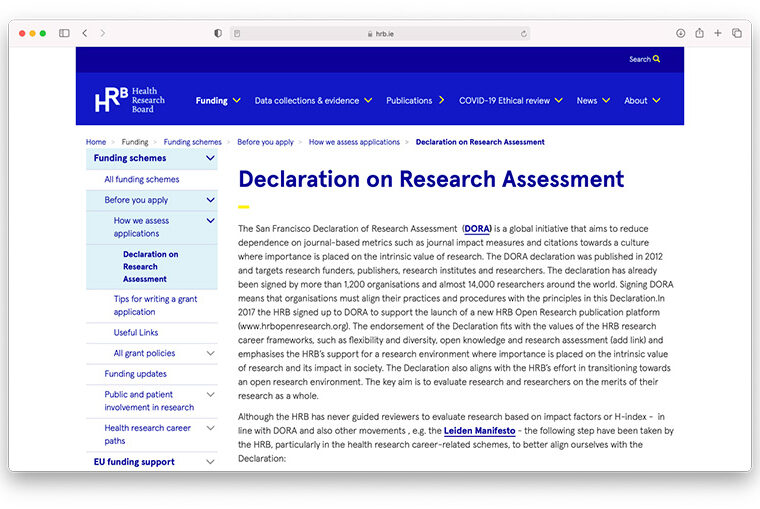760x509 pixels.
Task: Expand Health research career paths chevron
Action: tap(210, 428)
